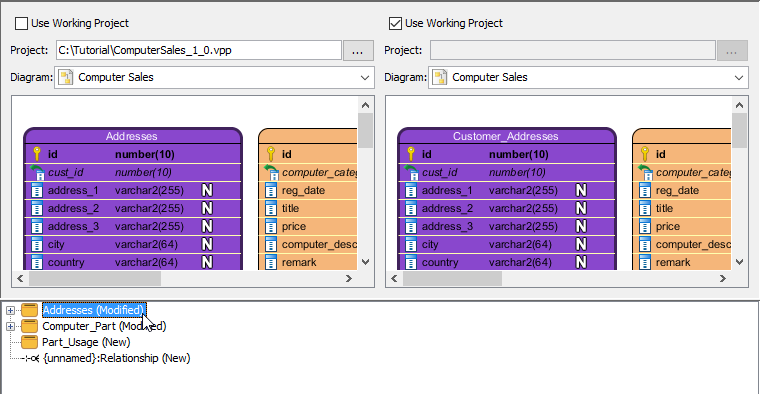Screen dimensions: 760x394
Task: Click left arrow on left preview horizontal scrollbar
Action: [x=20, y=278]
